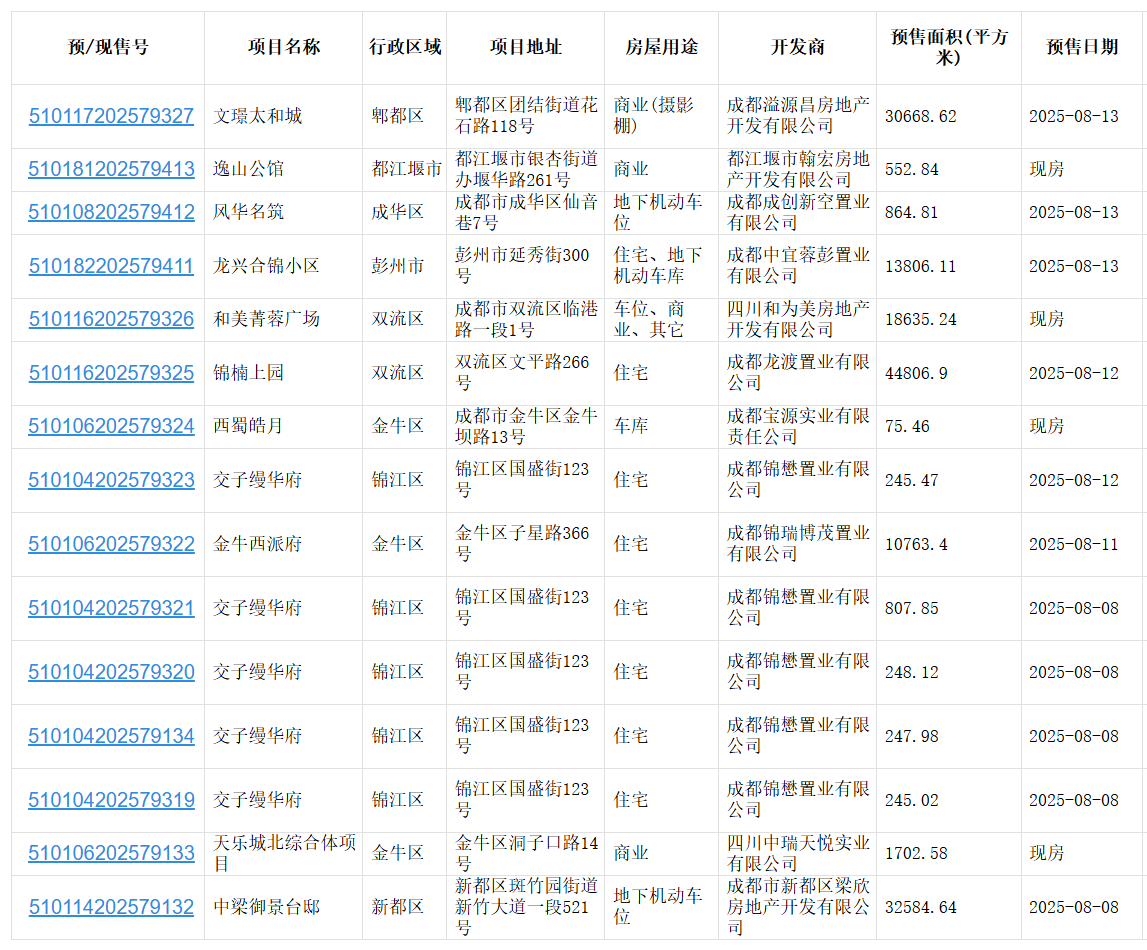
Task: Select project name 文璟太和城
Action: (257, 116)
